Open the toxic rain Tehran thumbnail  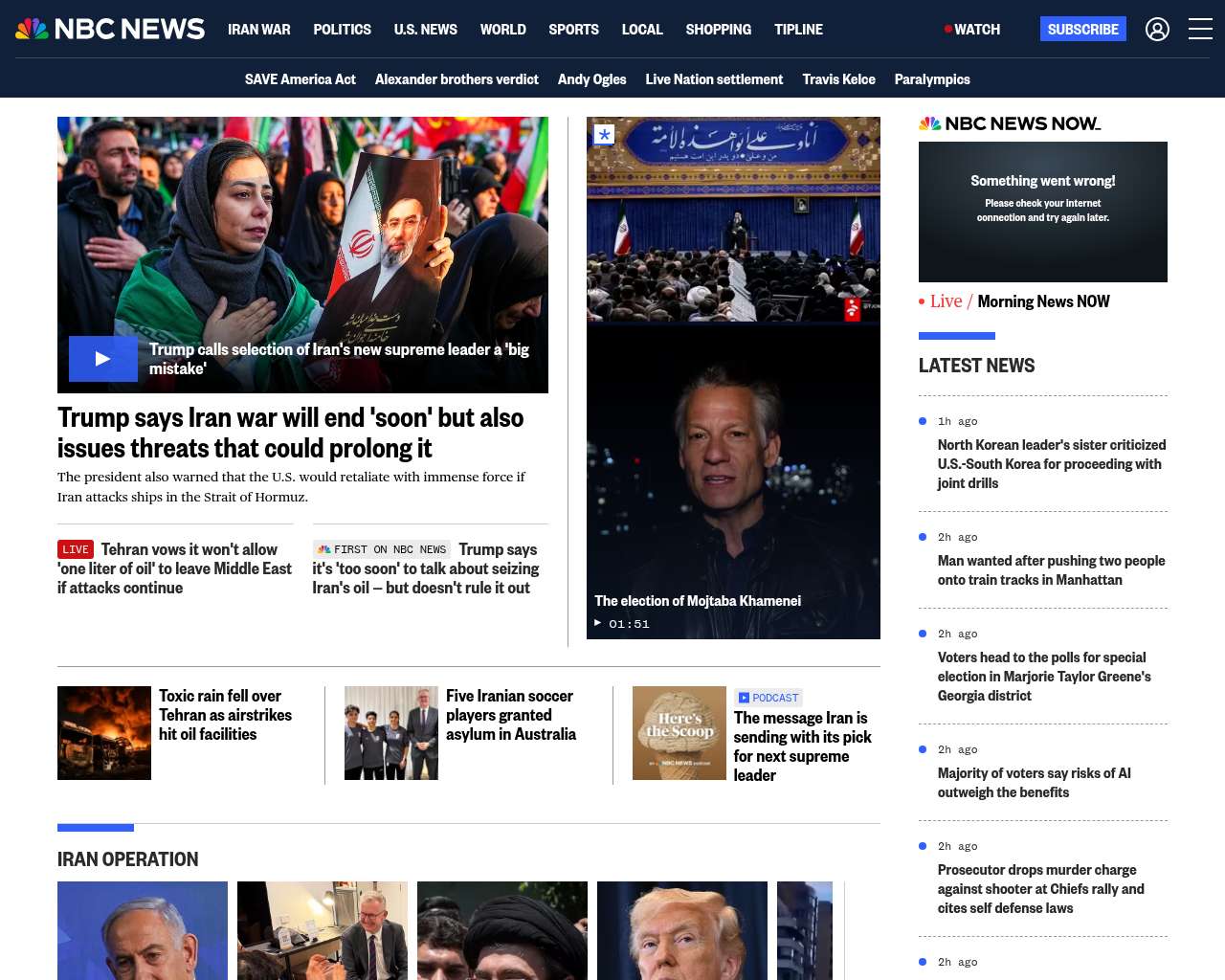[104, 733]
